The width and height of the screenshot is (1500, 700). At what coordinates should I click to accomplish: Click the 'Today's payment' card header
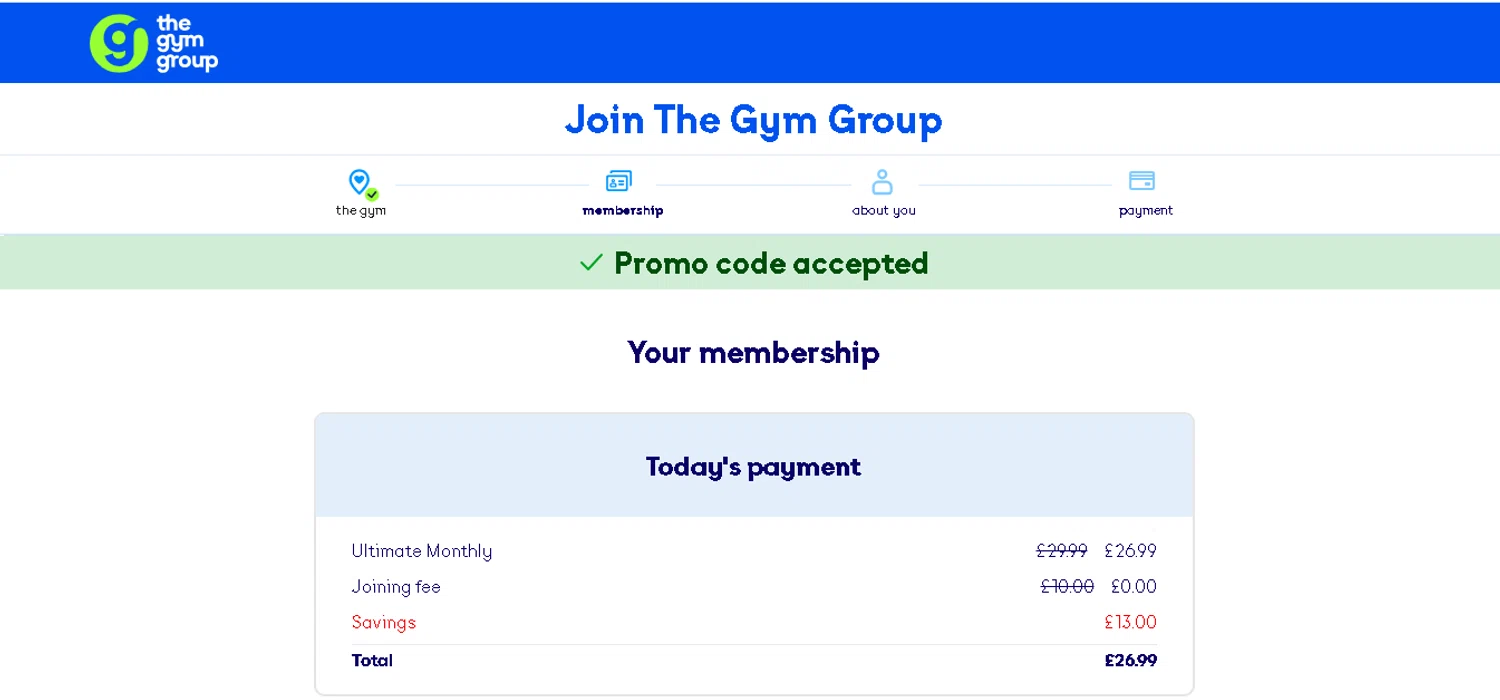pos(753,467)
